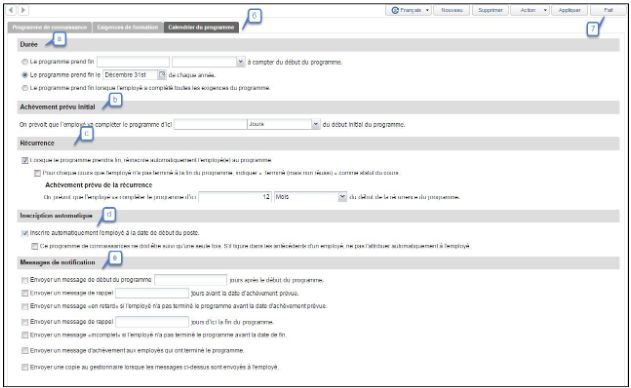Toggle 'Inscrire automatiquement l'employé' checkbox

coord(25,233)
